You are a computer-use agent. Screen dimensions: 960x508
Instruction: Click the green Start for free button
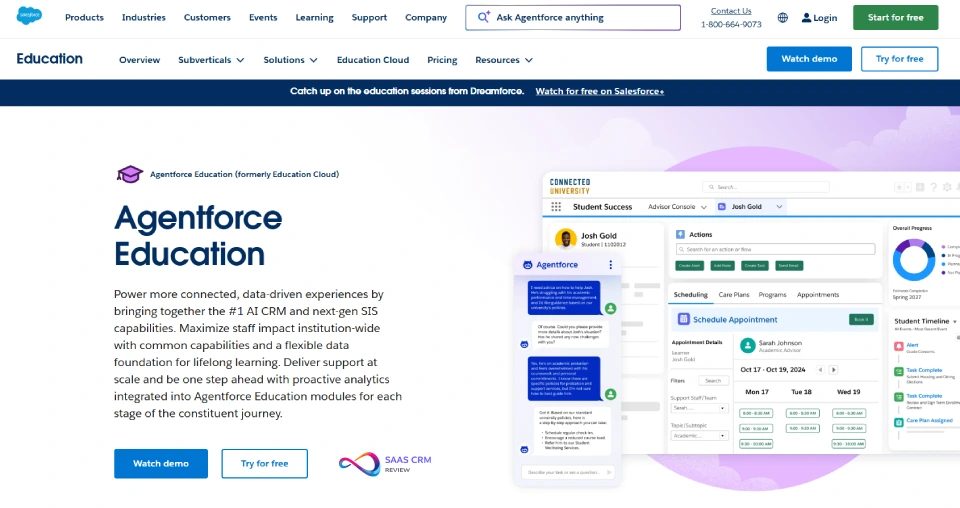pyautogui.click(x=895, y=18)
